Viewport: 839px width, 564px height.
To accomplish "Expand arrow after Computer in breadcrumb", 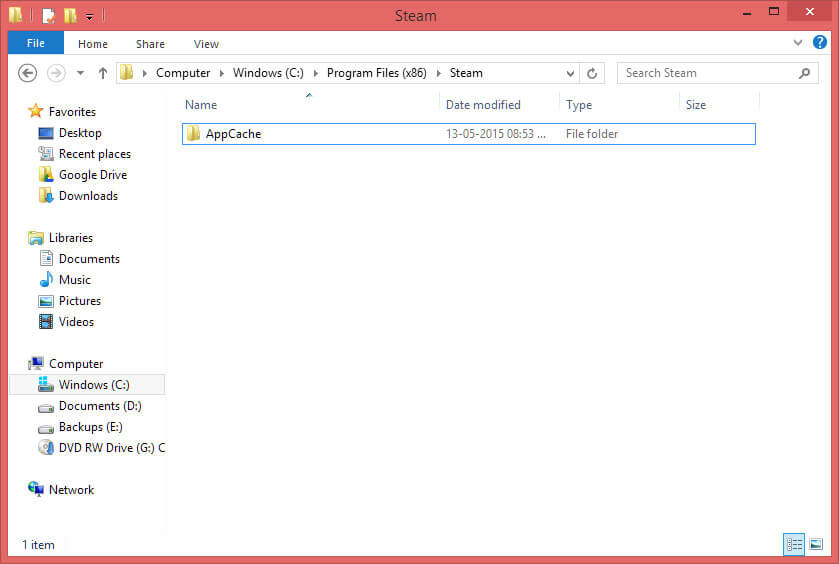I will [222, 73].
